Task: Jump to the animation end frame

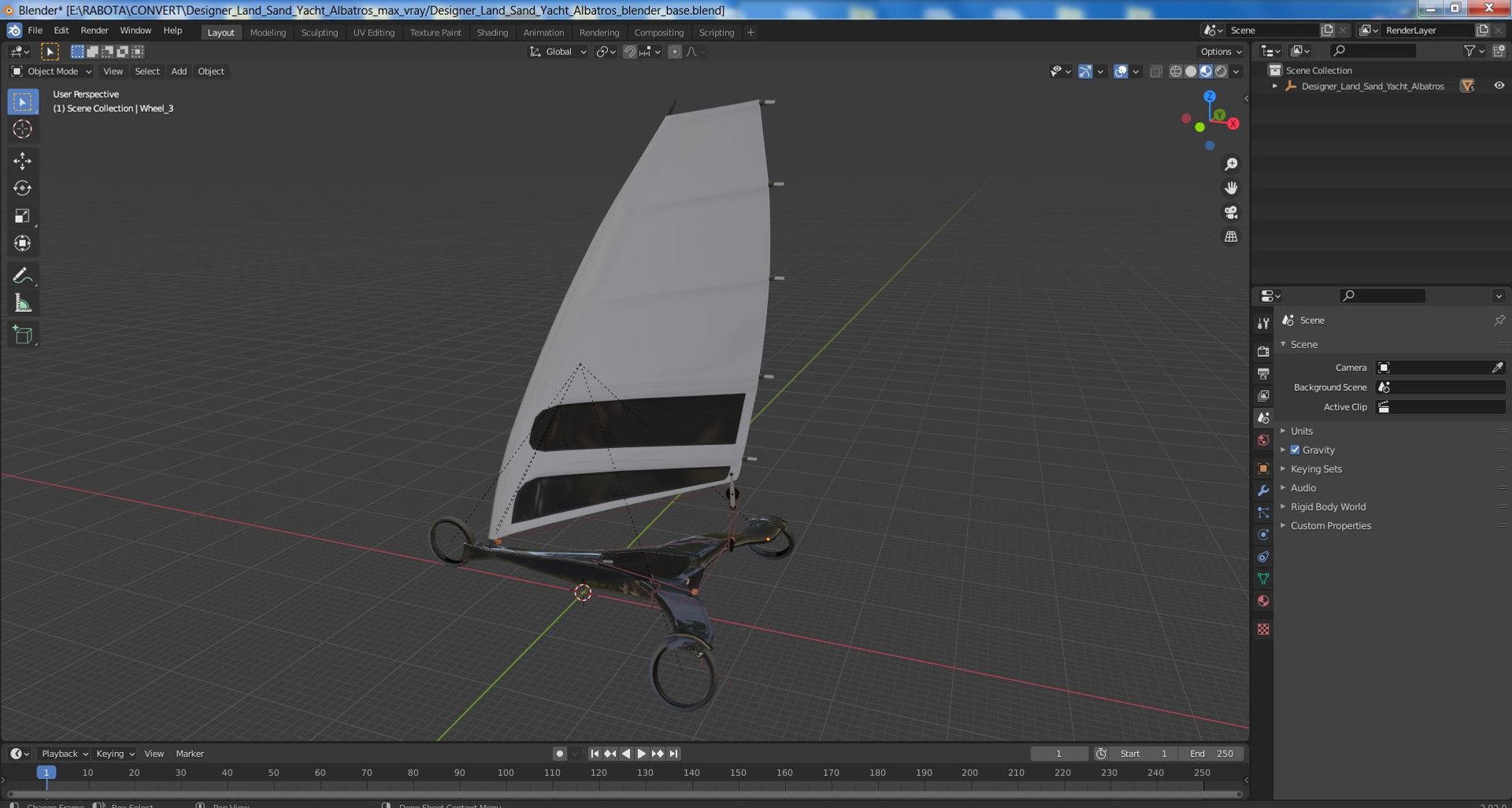Action: click(673, 754)
